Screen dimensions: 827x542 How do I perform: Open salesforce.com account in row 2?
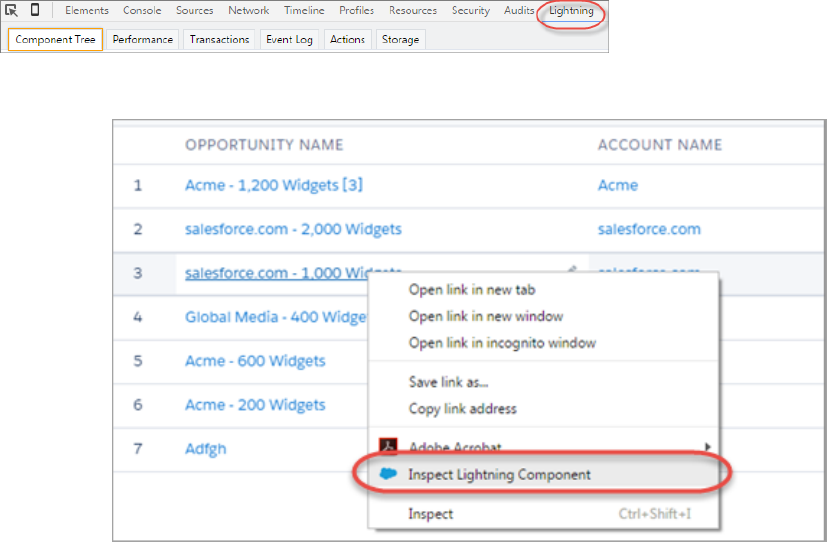coord(649,229)
